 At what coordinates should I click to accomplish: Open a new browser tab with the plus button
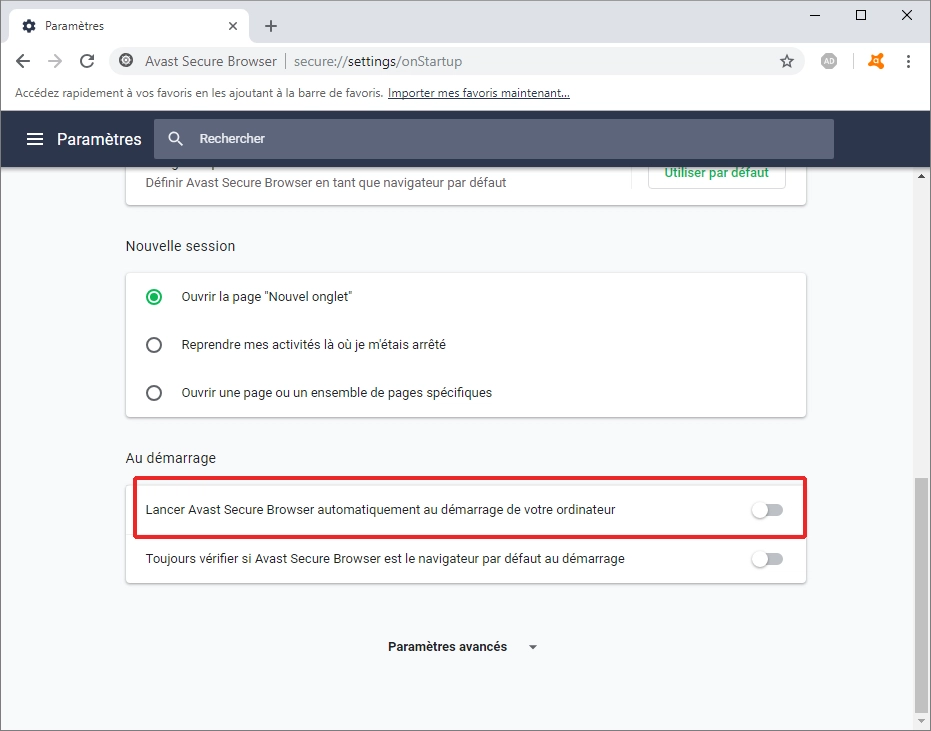pos(270,26)
